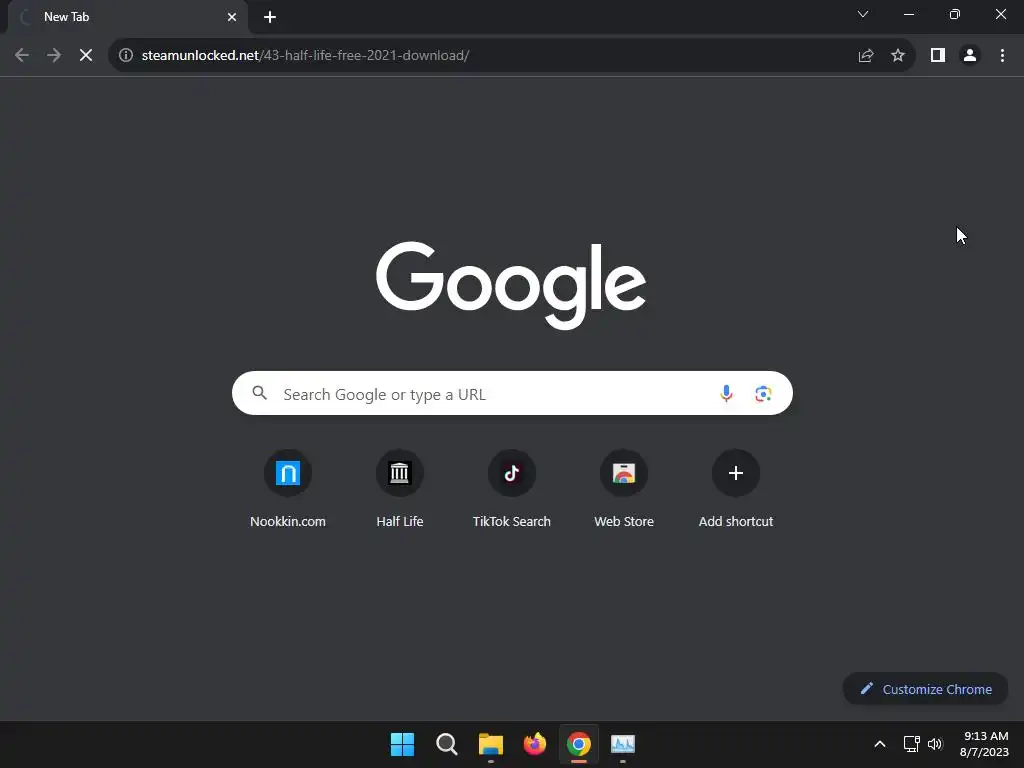This screenshot has height=768, width=1024.
Task: Click the Google logo
Action: click(511, 285)
